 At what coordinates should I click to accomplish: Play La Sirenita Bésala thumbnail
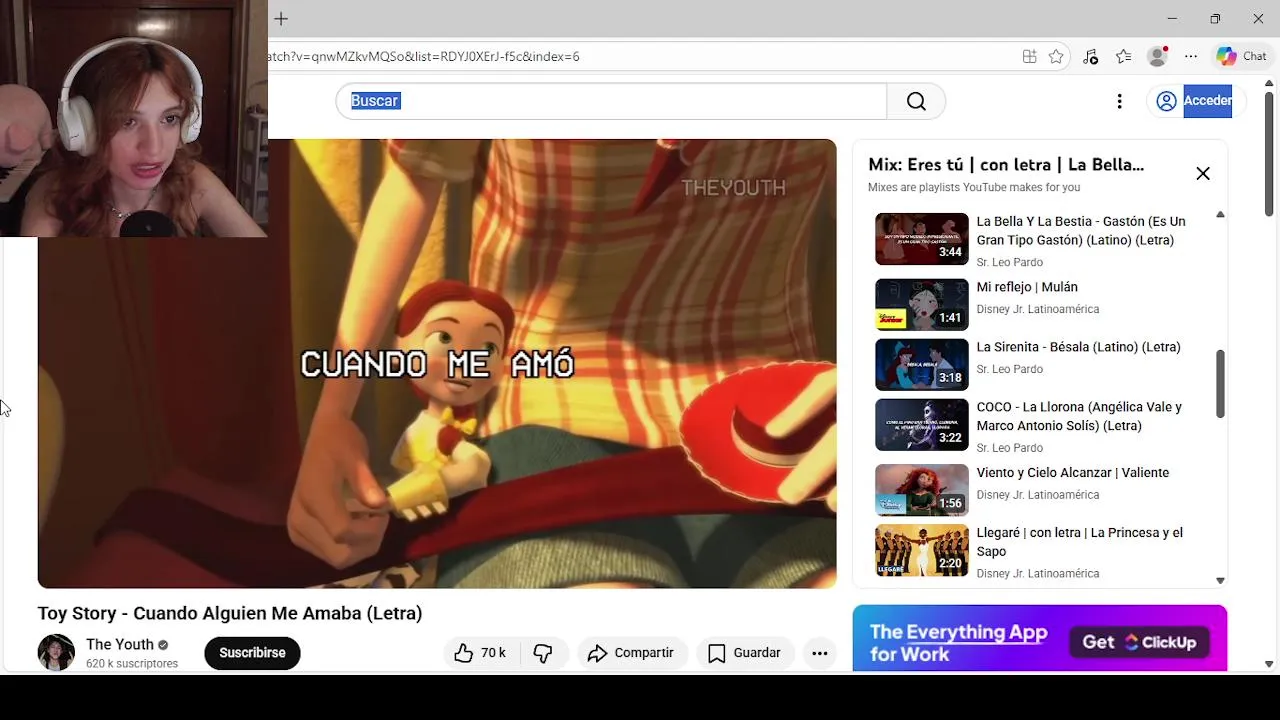pos(922,364)
